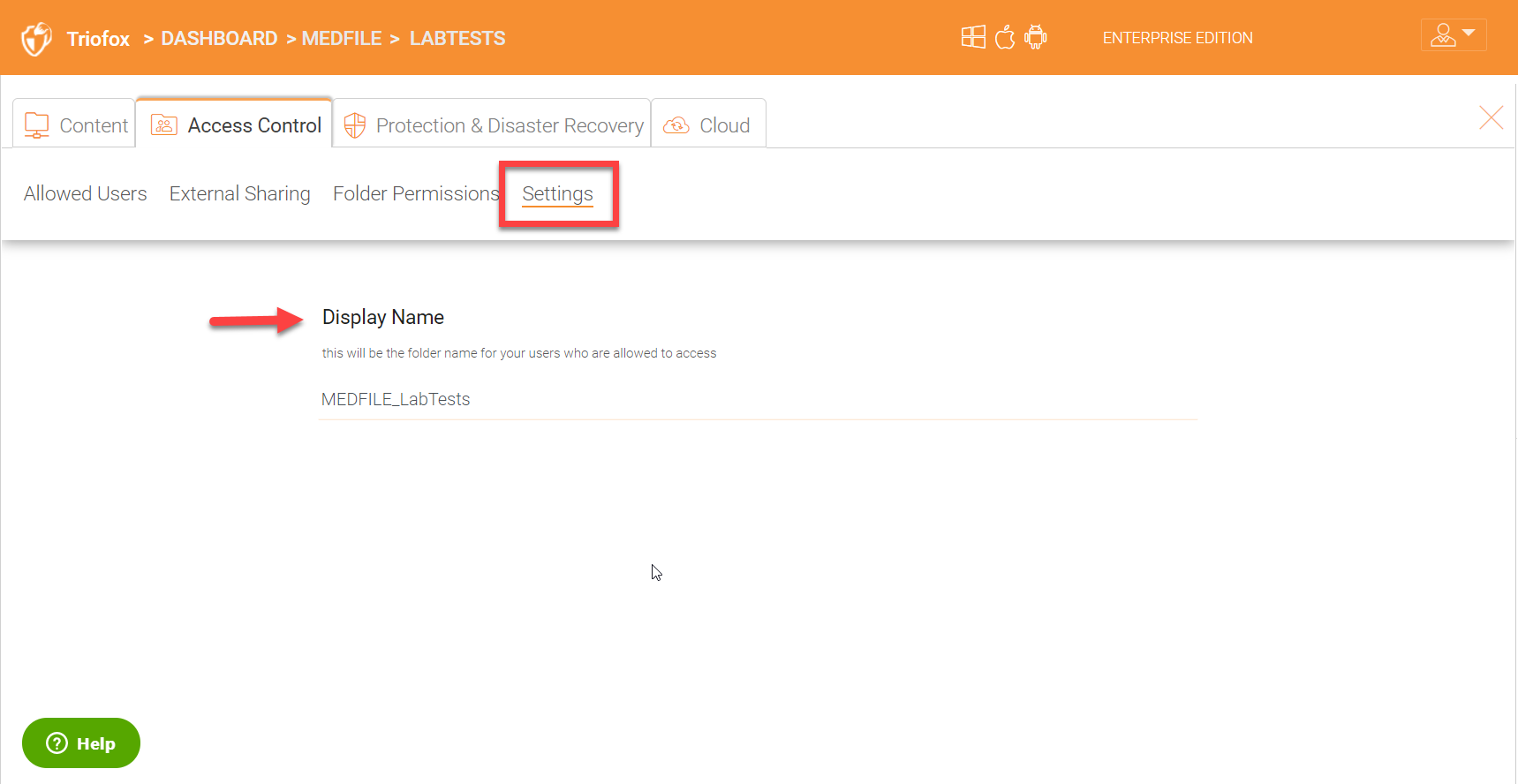
Task: Click the LABTESTS breadcrumb item
Action: 457,39
